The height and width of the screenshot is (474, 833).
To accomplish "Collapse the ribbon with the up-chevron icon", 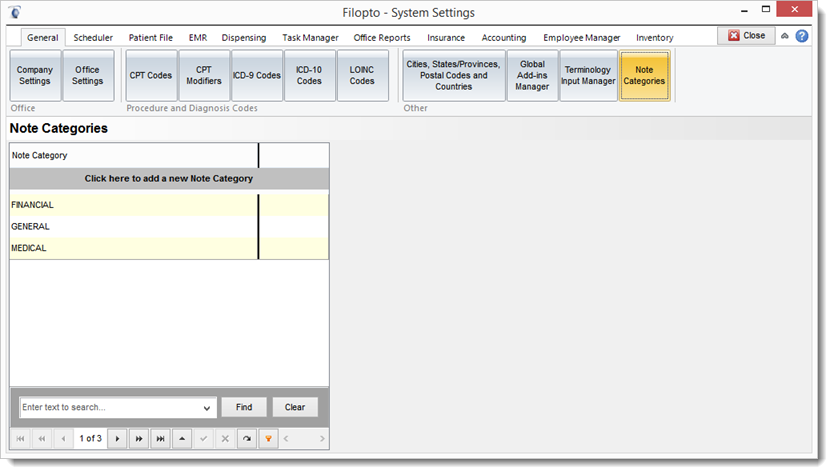I will [785, 36].
